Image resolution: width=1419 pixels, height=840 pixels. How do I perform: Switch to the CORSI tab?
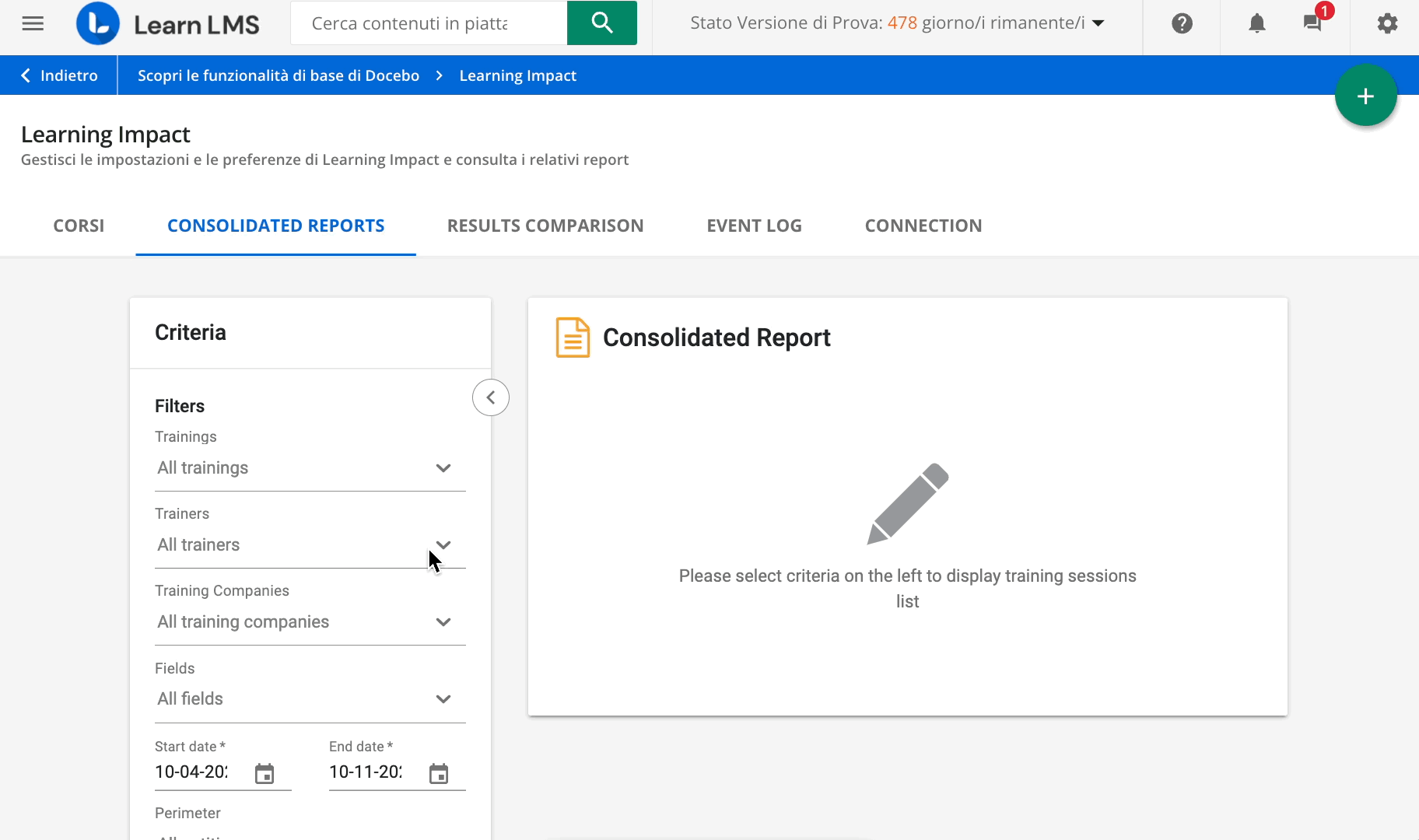click(x=79, y=226)
